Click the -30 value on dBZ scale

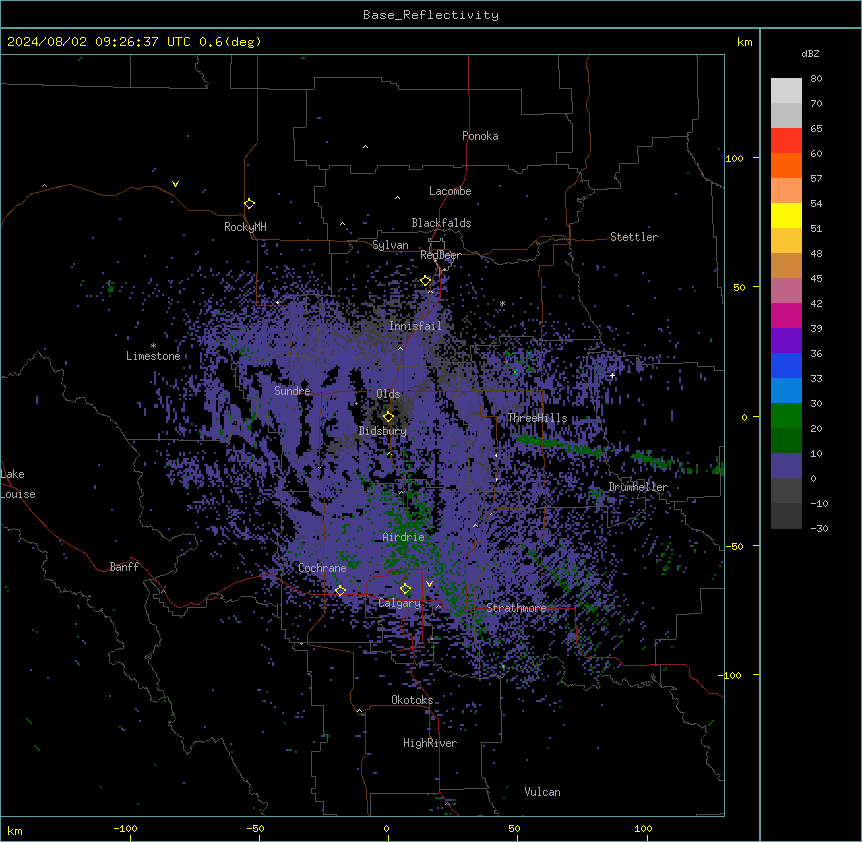pyautogui.click(x=819, y=528)
